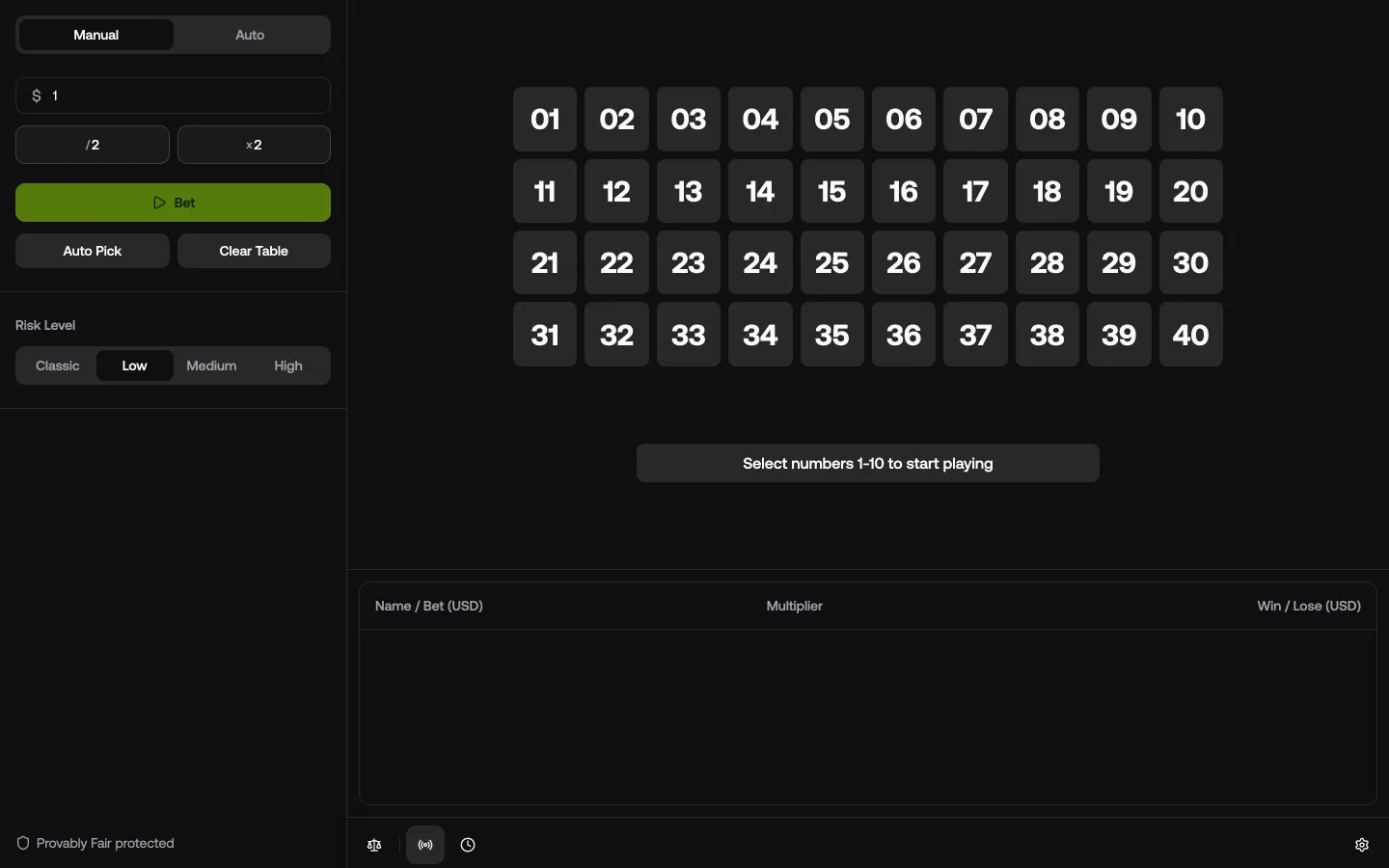Screen dimensions: 1389x868
Task: Choose number 16 tile
Action: point(904,191)
